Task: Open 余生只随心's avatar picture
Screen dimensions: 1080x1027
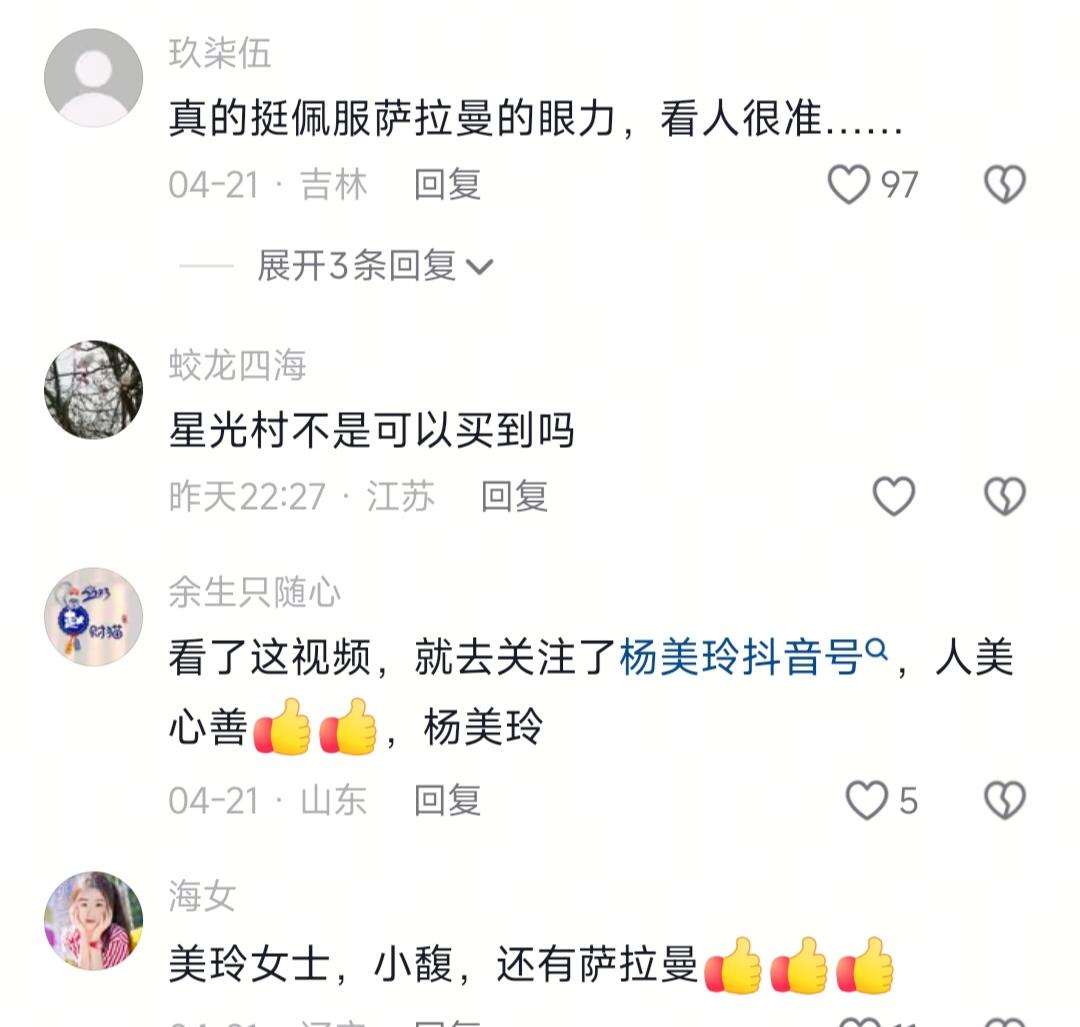Action: click(94, 616)
